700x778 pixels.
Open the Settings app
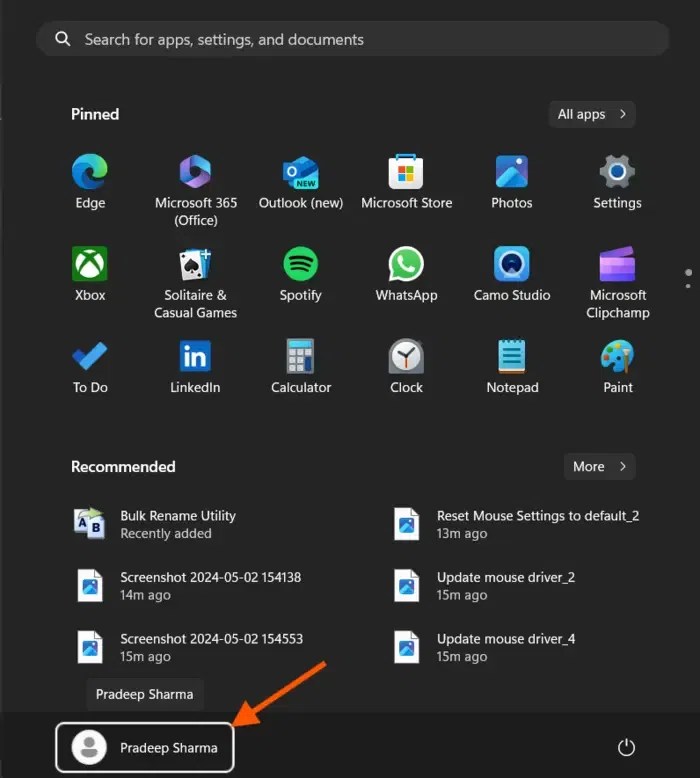click(617, 182)
